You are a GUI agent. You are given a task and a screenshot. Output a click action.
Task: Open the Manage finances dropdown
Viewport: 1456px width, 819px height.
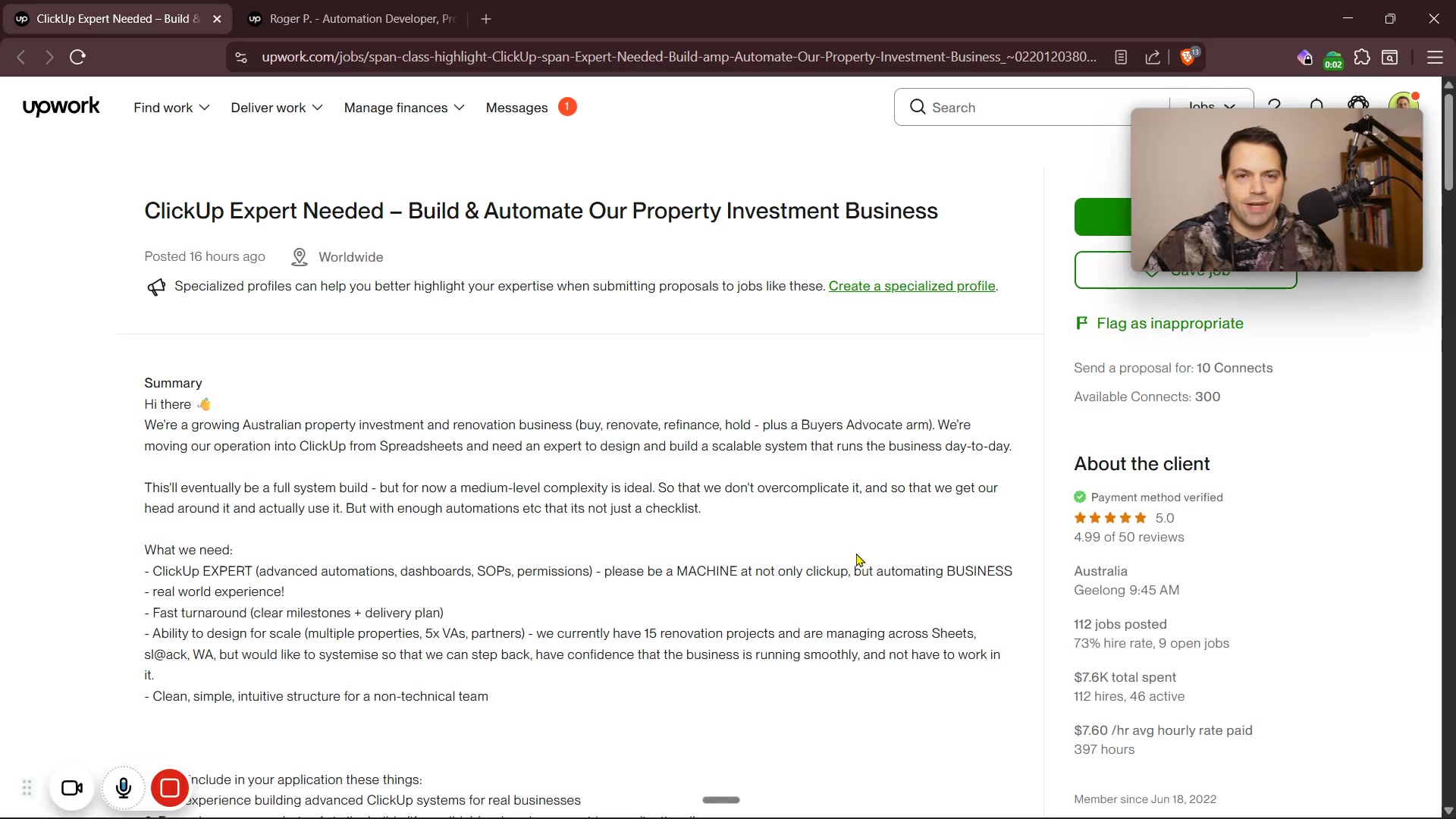point(404,108)
